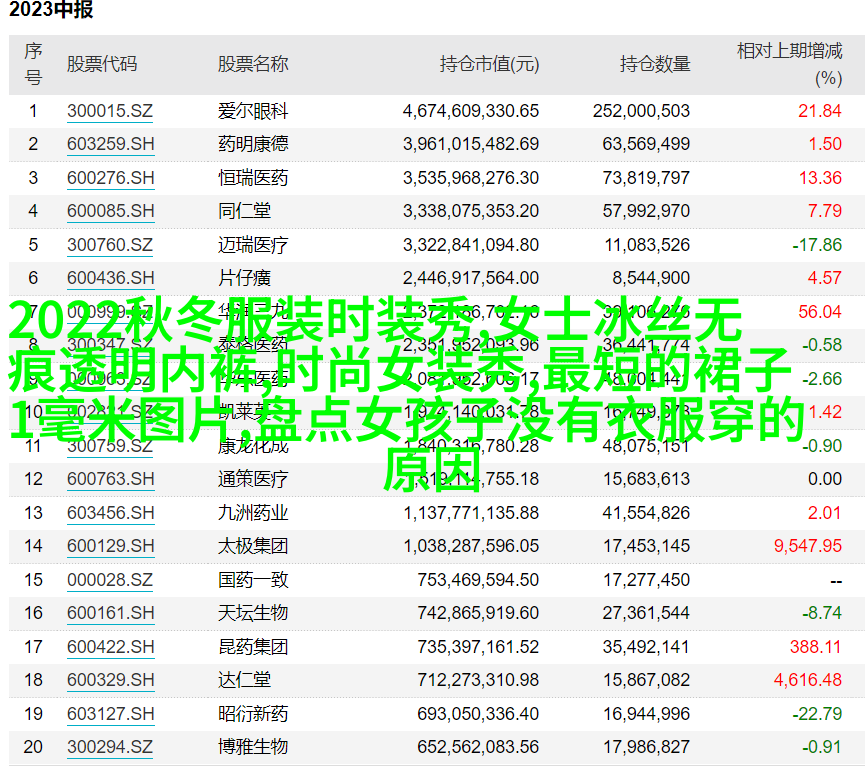Select the 000028.SZ stock code link

[x=110, y=580]
